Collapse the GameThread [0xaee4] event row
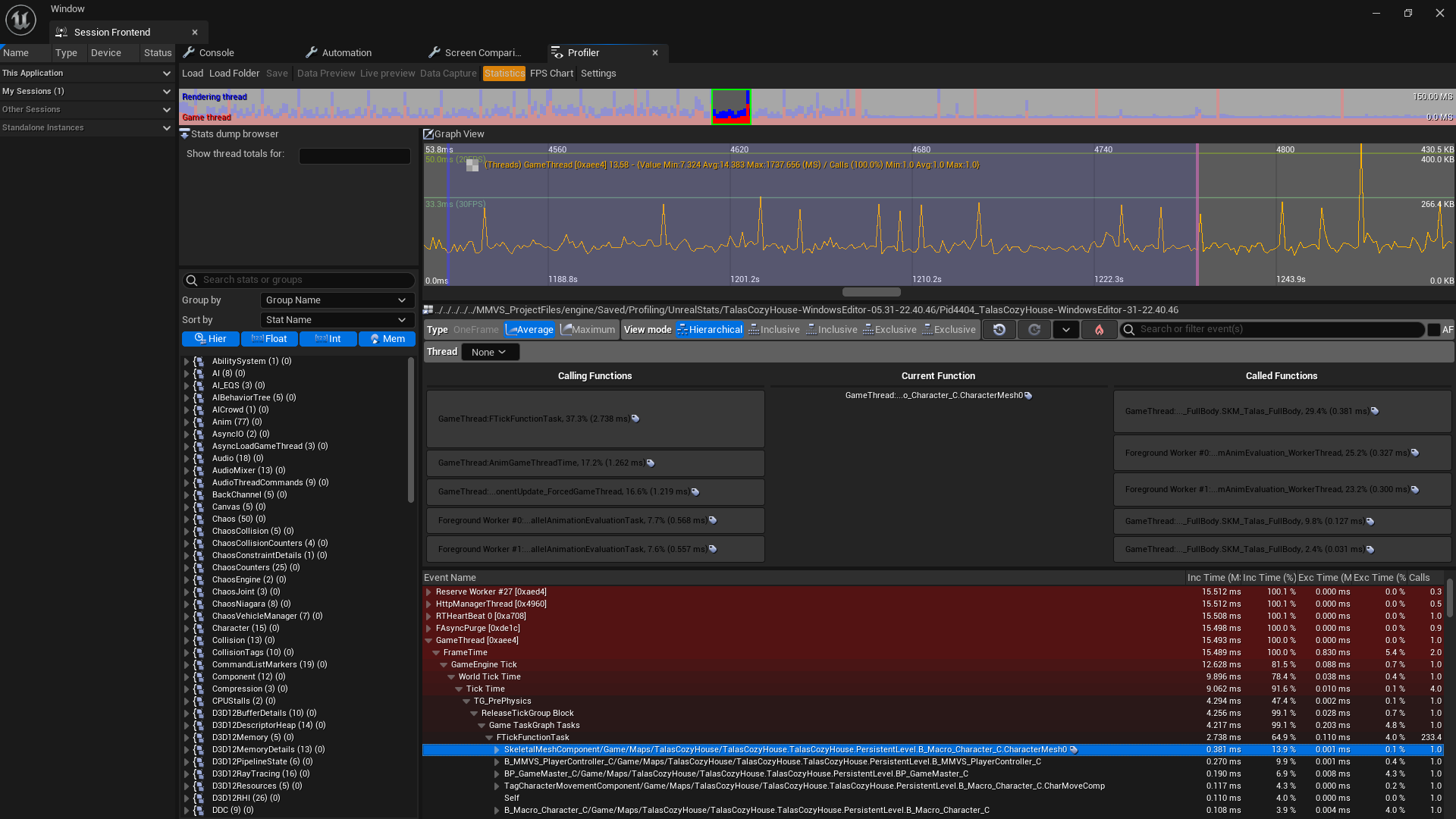Viewport: 1456px width, 819px height. click(x=428, y=640)
